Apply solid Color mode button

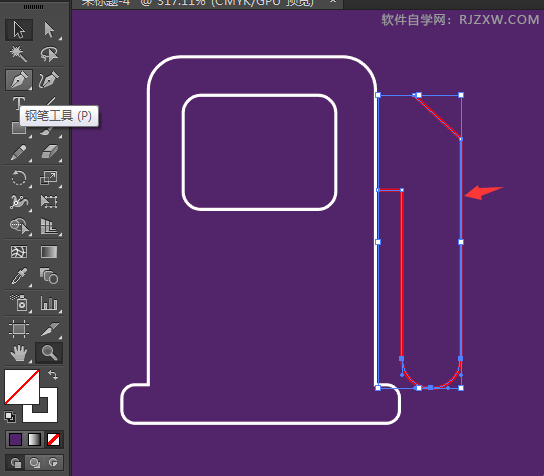pyautogui.click(x=15, y=440)
